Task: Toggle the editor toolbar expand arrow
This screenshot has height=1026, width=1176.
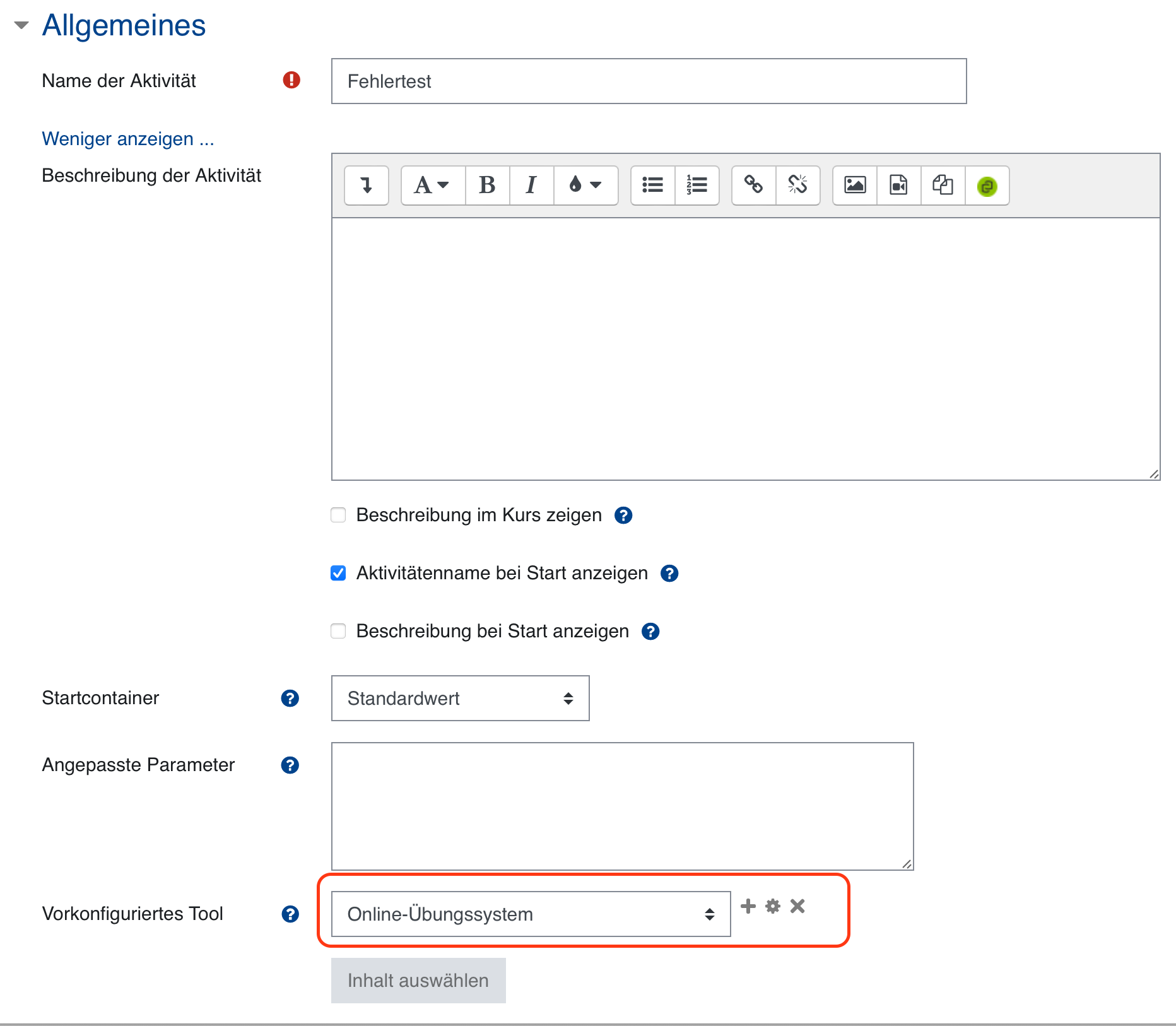Action: tap(366, 186)
